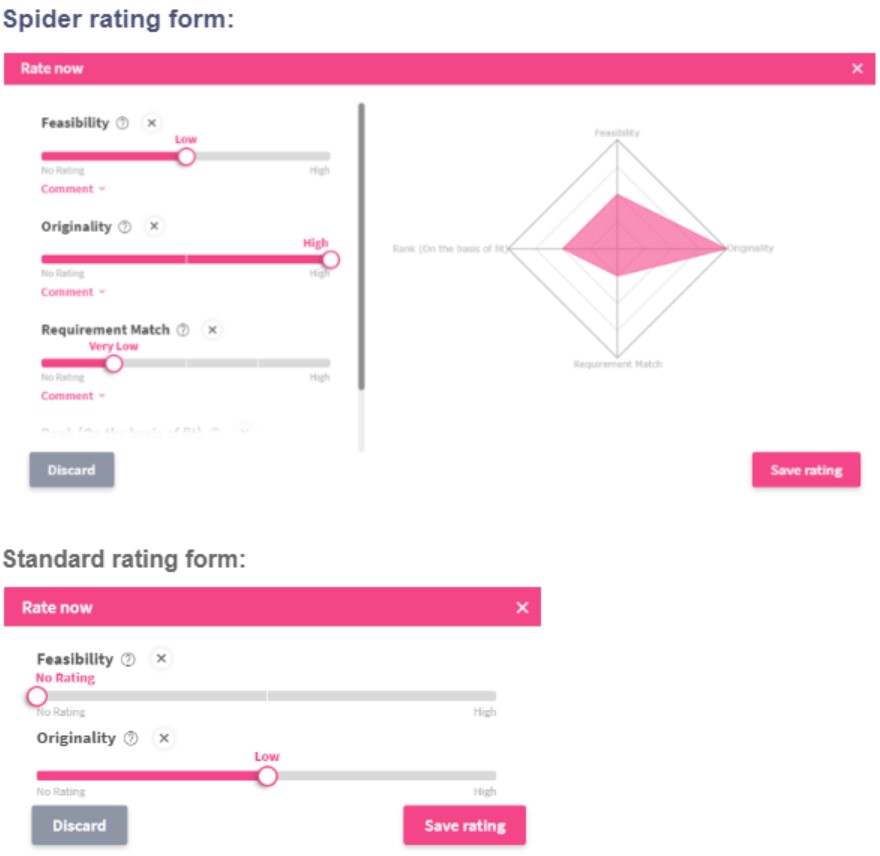Open Originality help icon in spider form
The height and width of the screenshot is (856, 880).
click(x=125, y=227)
